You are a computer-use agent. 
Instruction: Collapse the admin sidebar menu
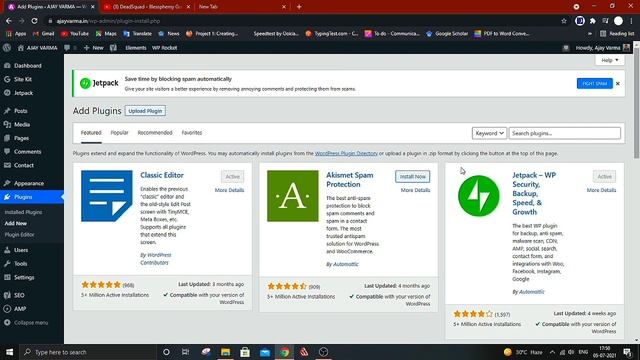coord(27,322)
